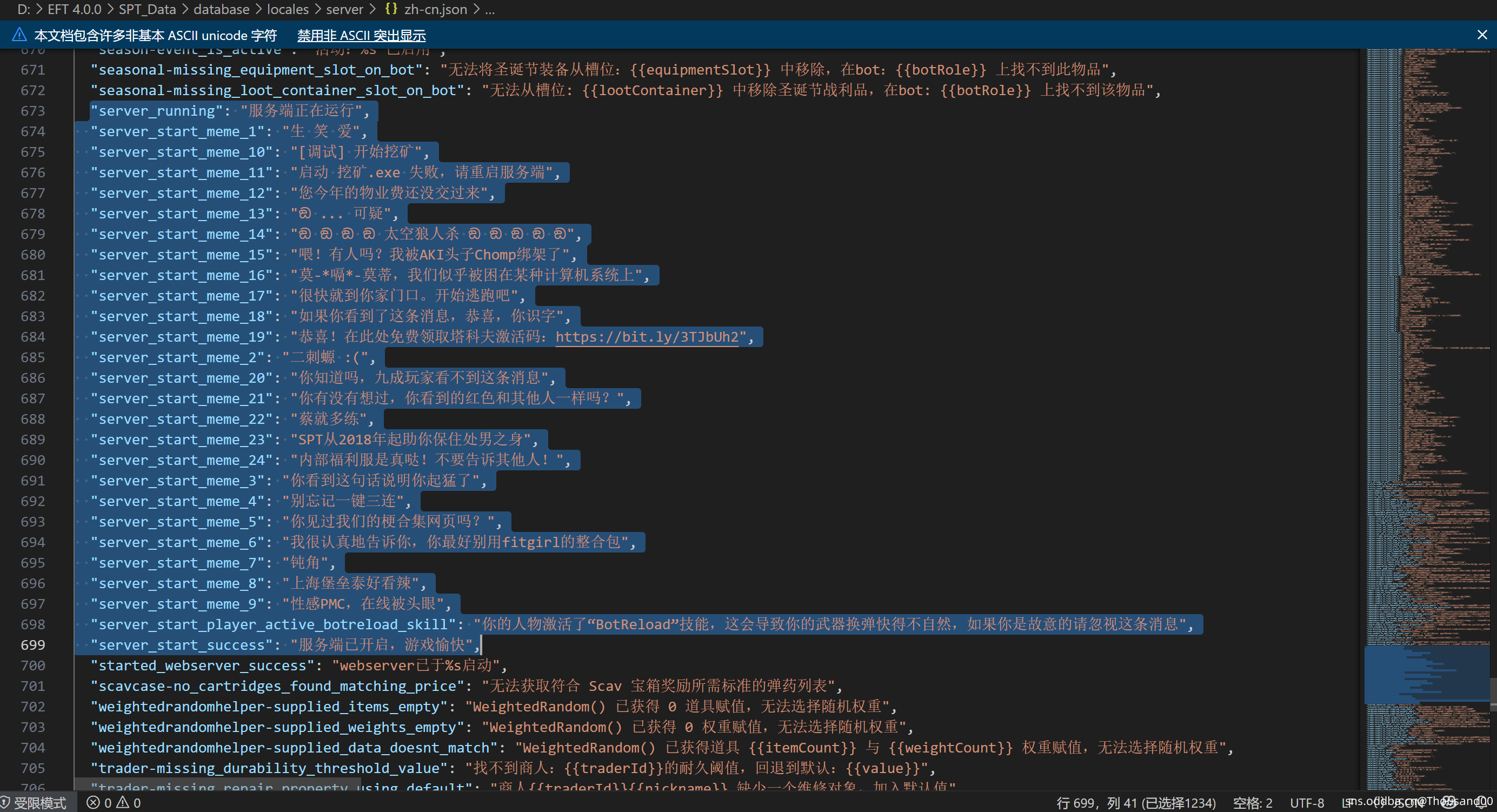1497x812 pixels.
Task: Click the value "钝角" on line 695
Action: 304,563
